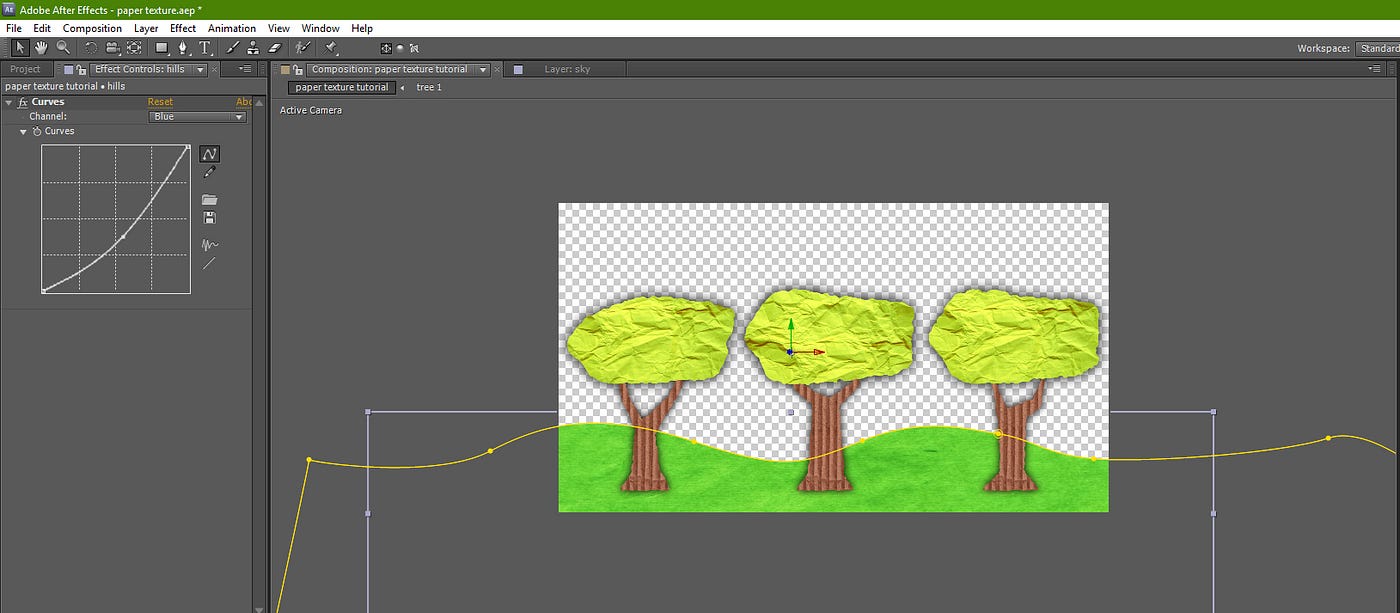Open the Window menu
This screenshot has width=1400, height=613.
(x=320, y=28)
